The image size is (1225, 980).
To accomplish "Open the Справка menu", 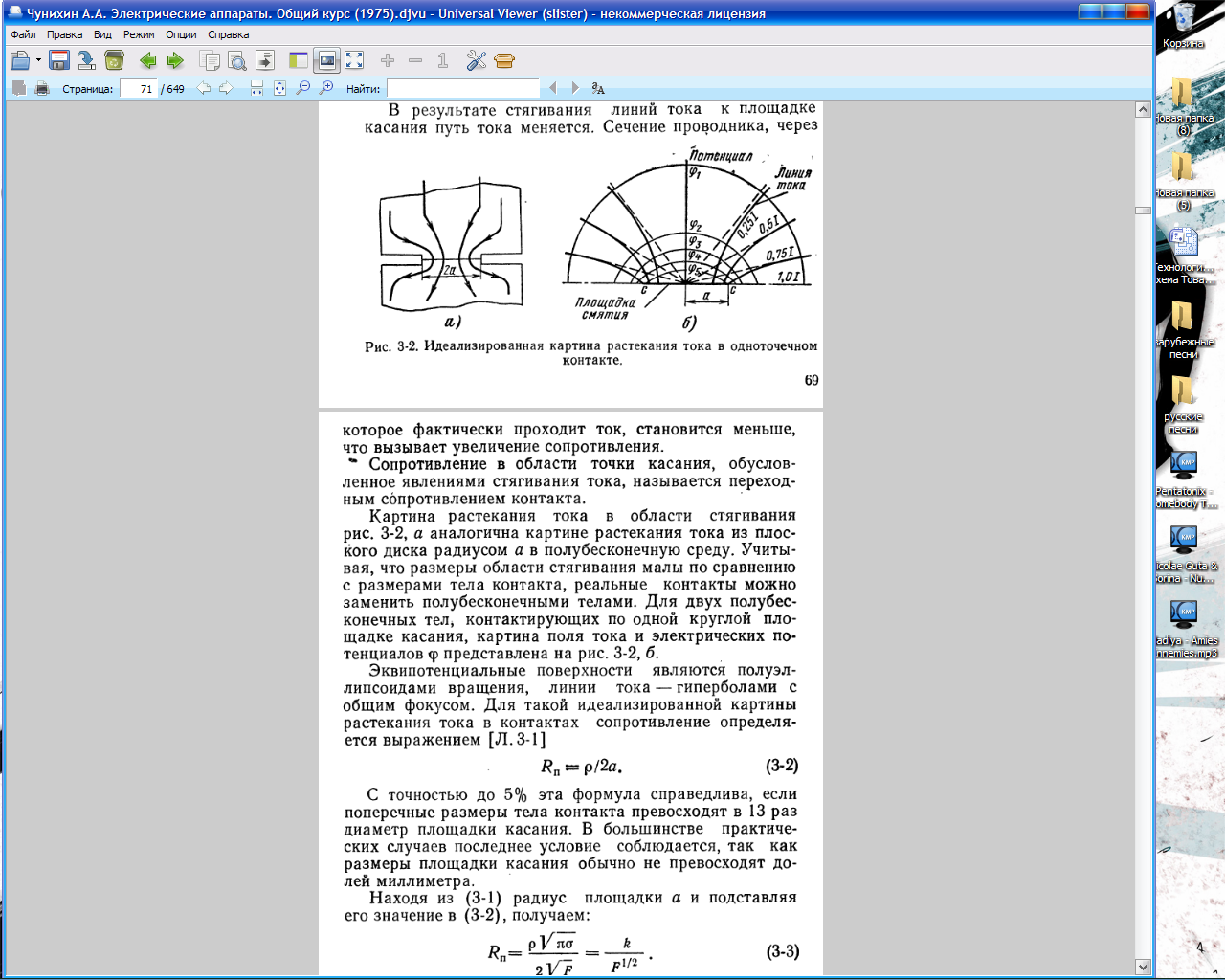I will (228, 34).
